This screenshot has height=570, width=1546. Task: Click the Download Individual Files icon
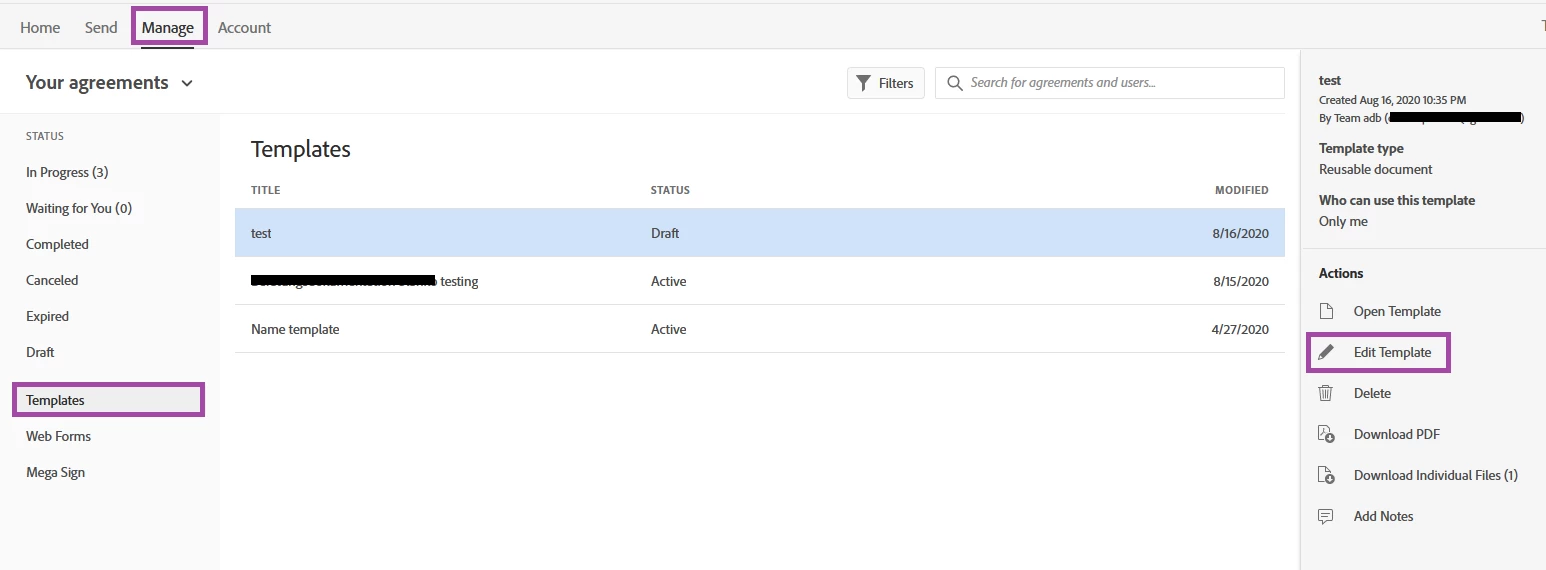1326,475
